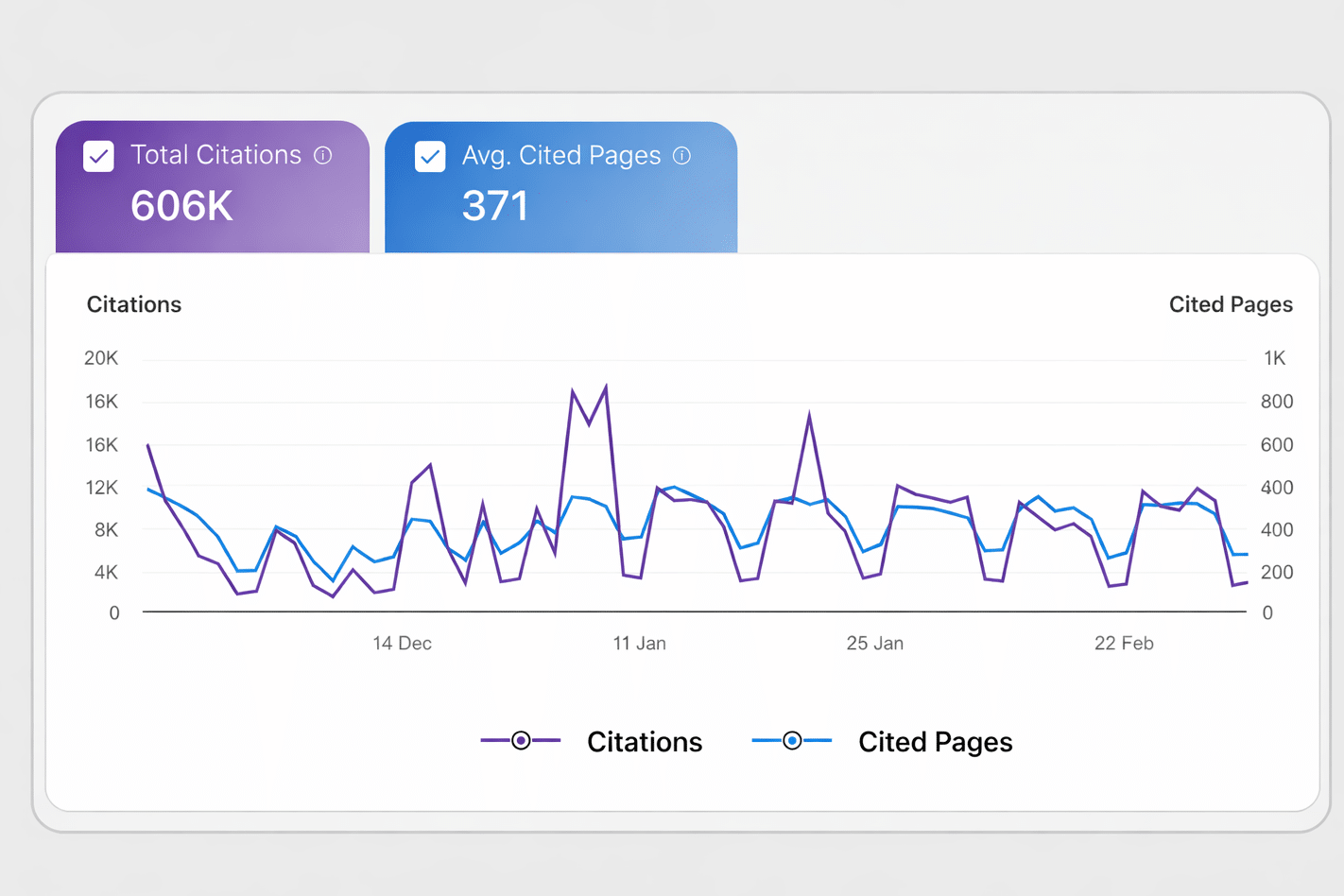The height and width of the screenshot is (896, 1344).
Task: Click the info icon beside Avg. Cited Pages
Action: pyautogui.click(x=682, y=156)
